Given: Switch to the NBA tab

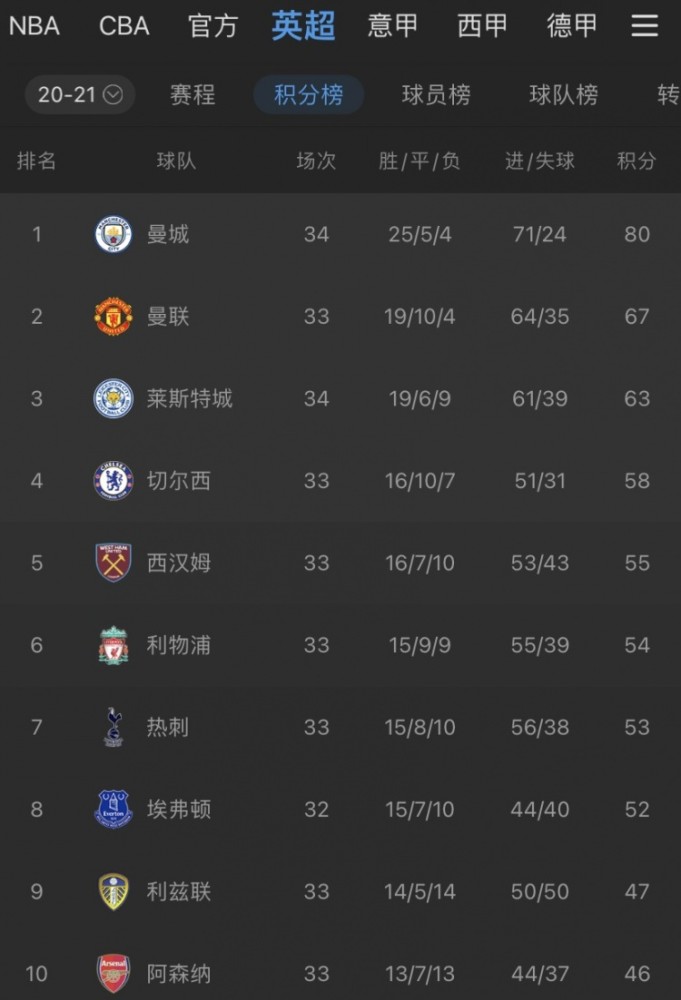Looking at the screenshot, I should click(x=34, y=26).
